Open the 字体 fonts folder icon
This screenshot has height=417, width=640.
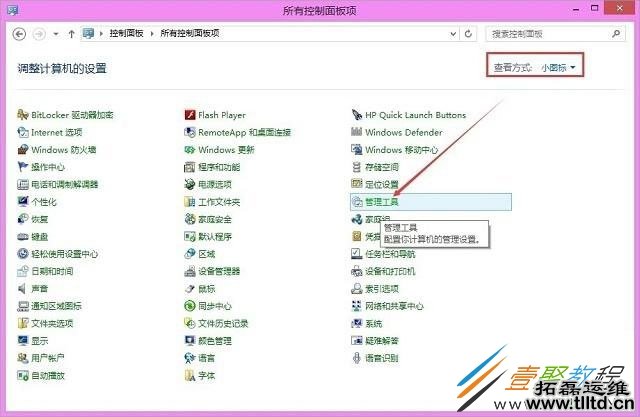[190, 375]
